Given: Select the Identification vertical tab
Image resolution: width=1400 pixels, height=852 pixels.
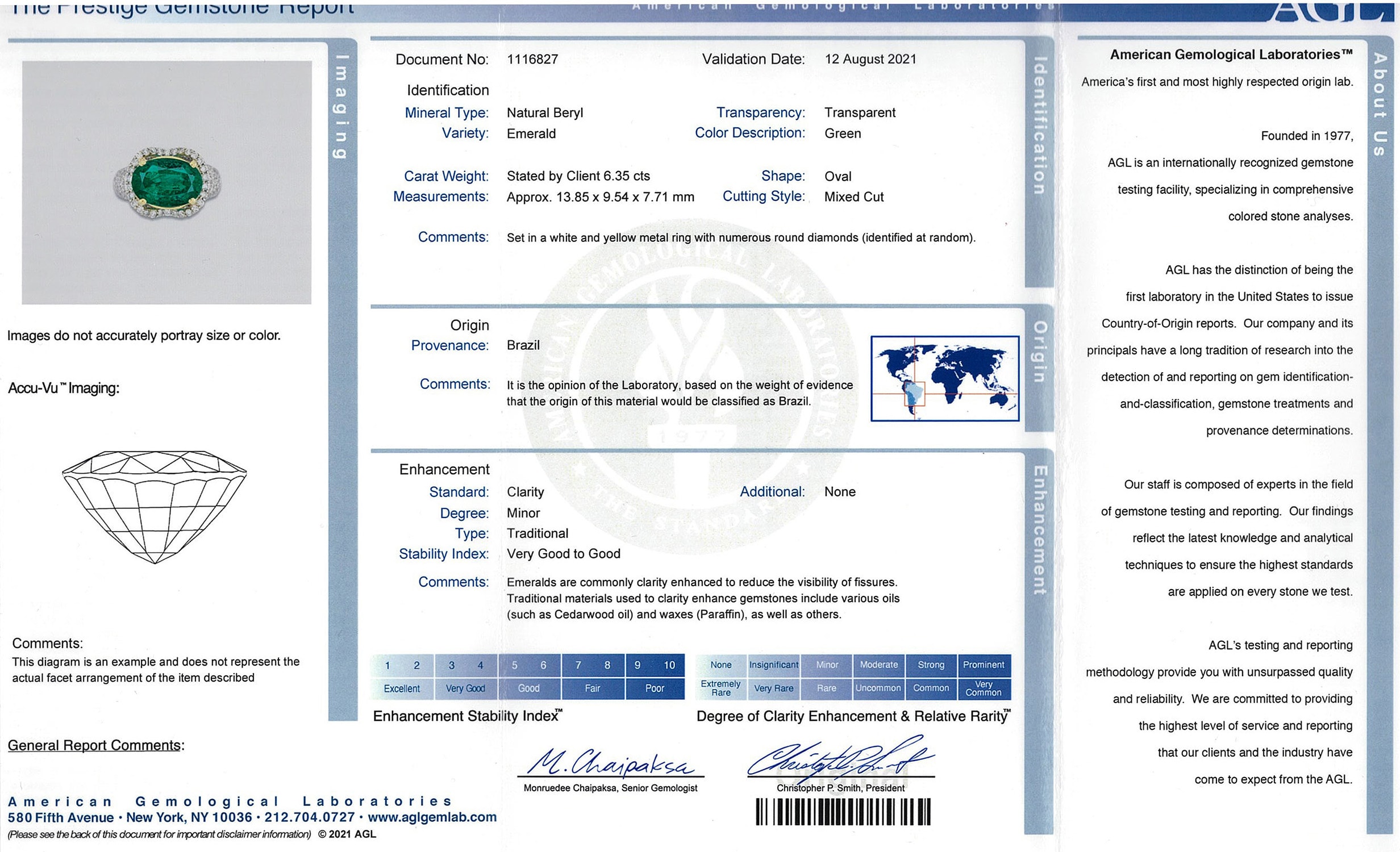Looking at the screenshot, I should [1039, 125].
